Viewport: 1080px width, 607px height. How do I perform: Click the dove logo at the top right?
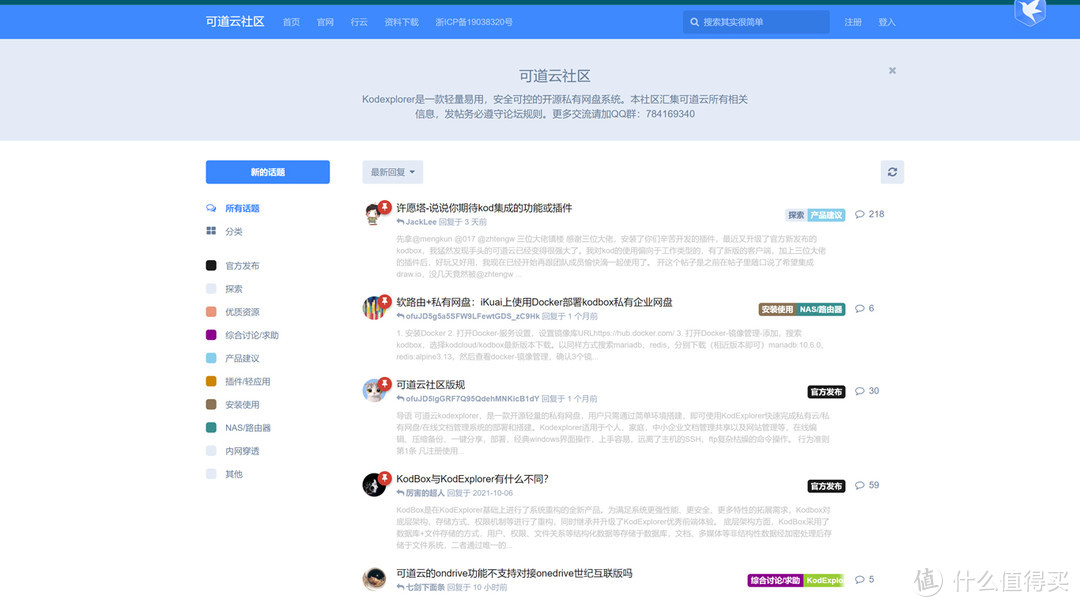[x=1029, y=14]
